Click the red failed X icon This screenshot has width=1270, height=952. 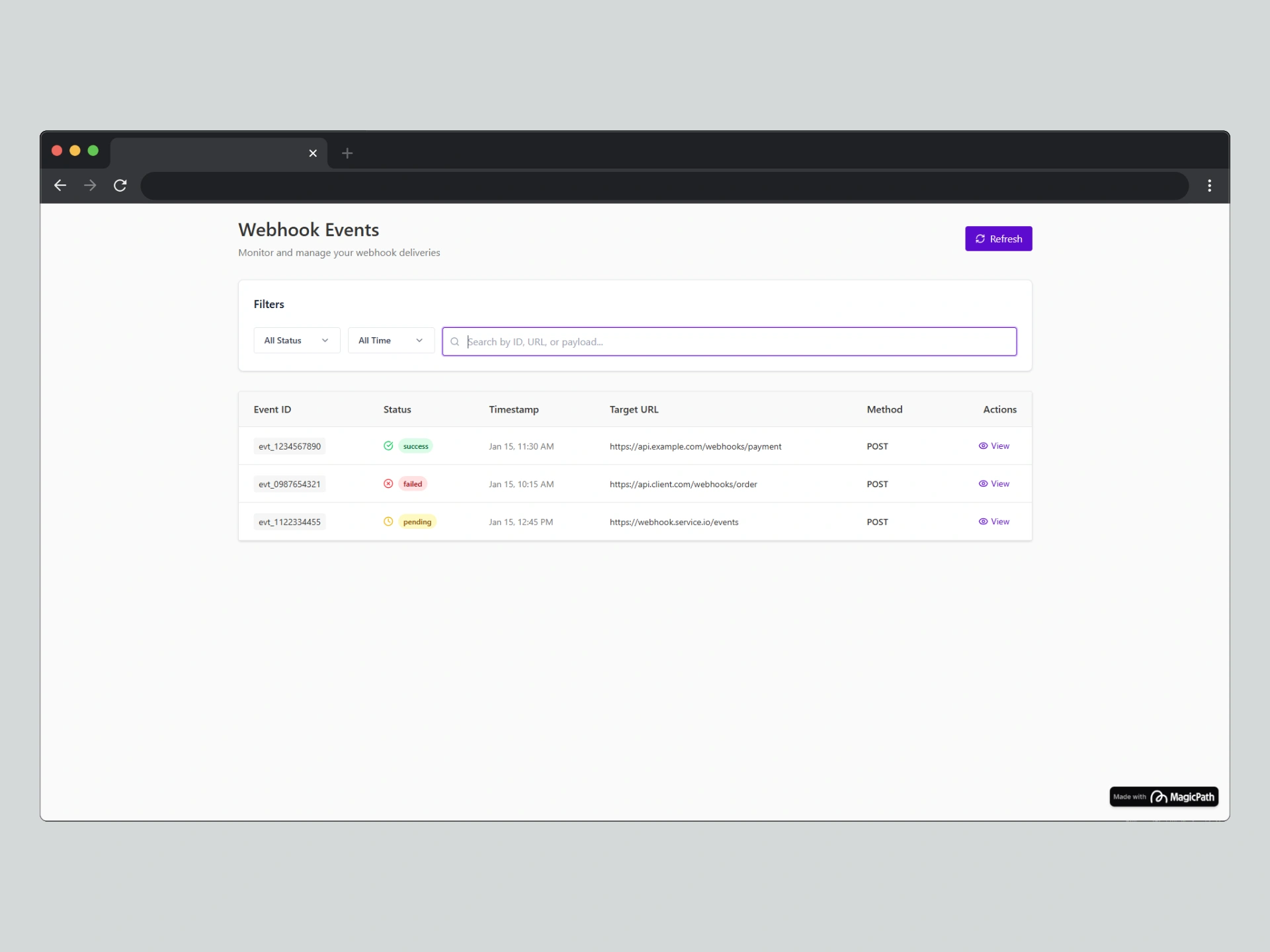coord(388,484)
